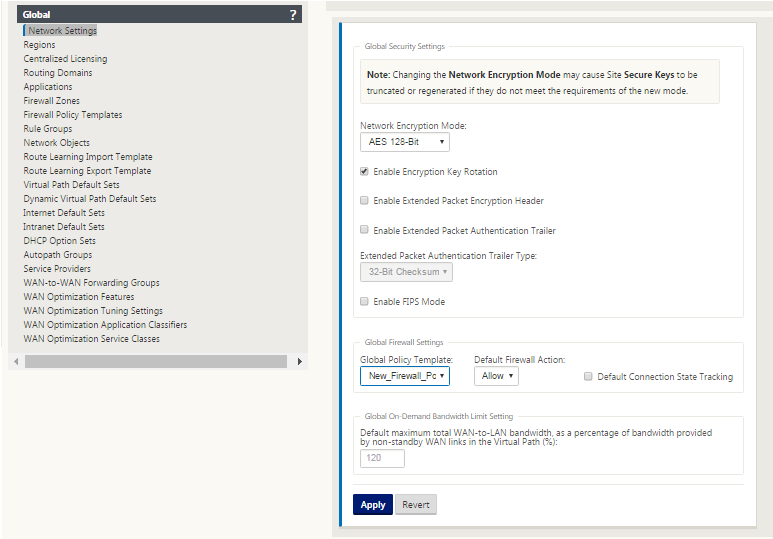Go to Centralized Licensing
Image resolution: width=773 pixels, height=539 pixels.
[x=65, y=59]
